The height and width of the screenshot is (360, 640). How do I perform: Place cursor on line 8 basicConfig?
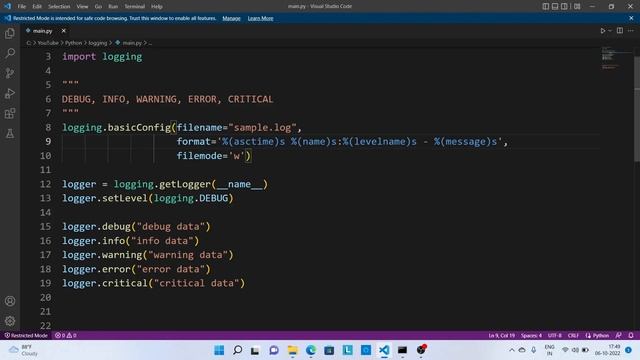click(139, 127)
